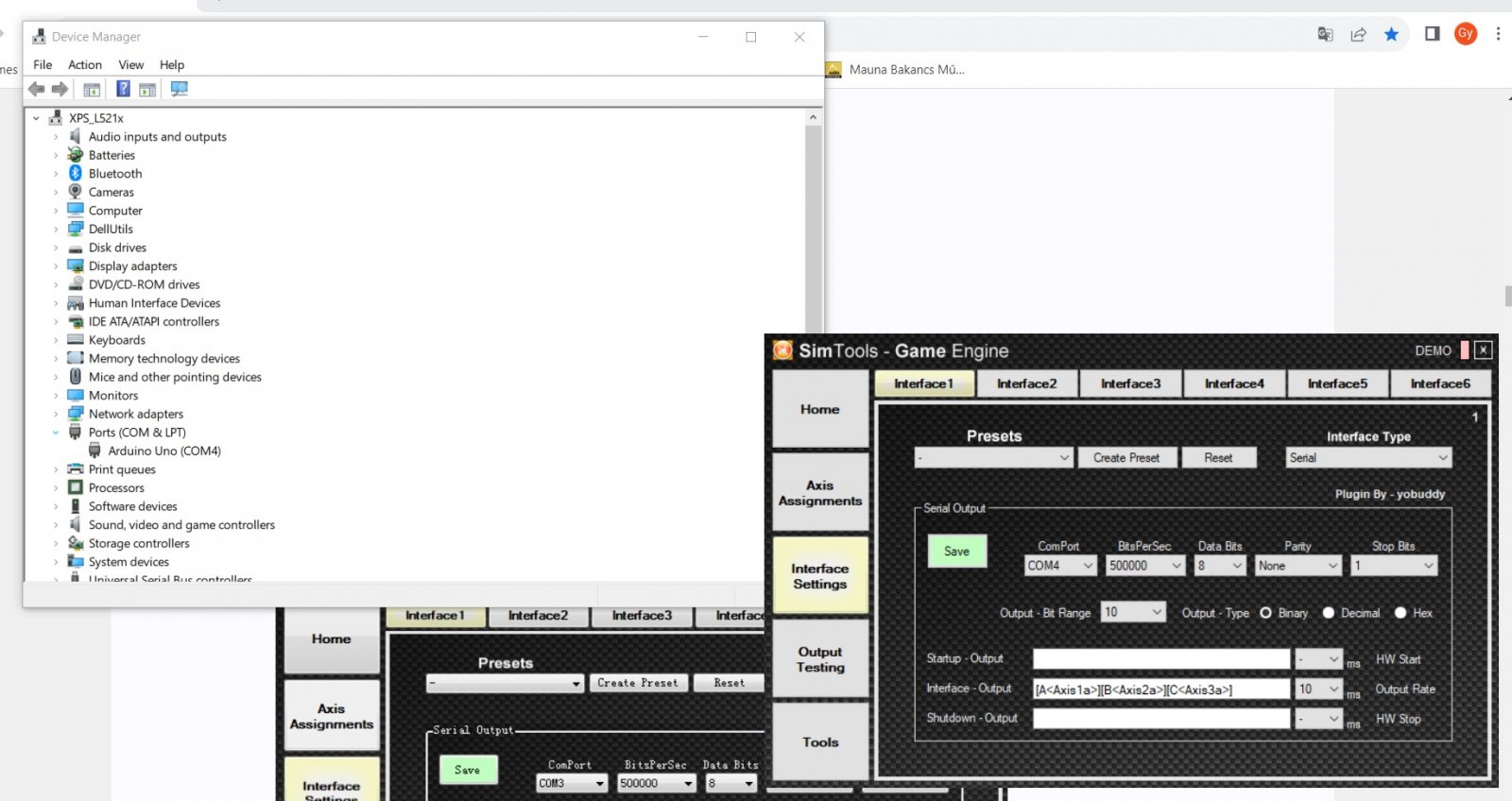Click the Cameras category icon

[76, 192]
